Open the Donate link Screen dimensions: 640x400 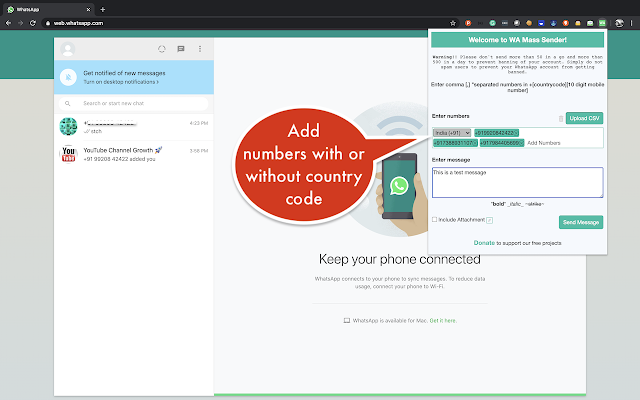point(484,243)
